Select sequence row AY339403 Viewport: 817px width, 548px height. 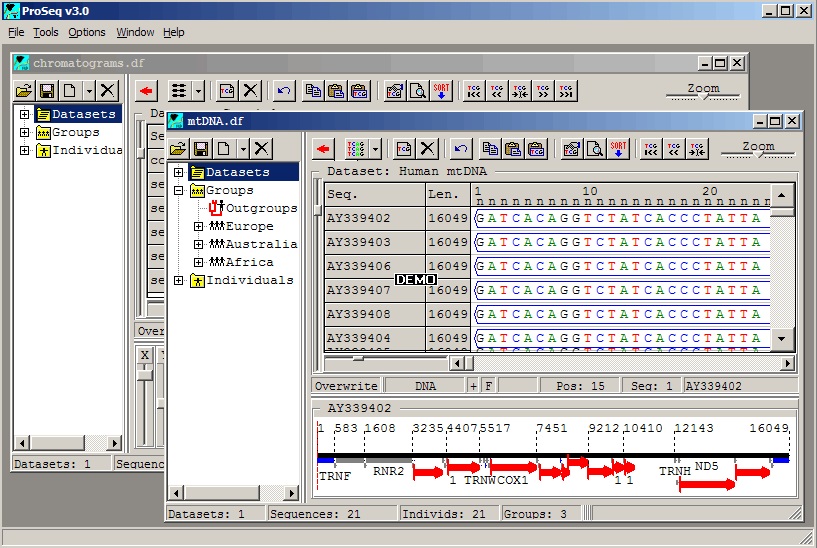359,242
